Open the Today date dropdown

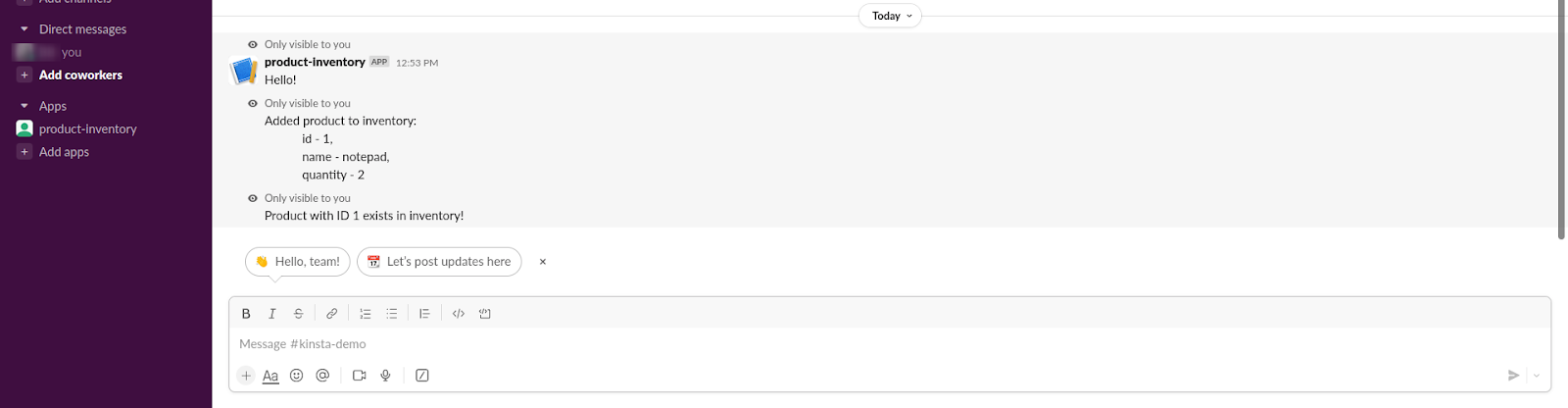point(891,16)
